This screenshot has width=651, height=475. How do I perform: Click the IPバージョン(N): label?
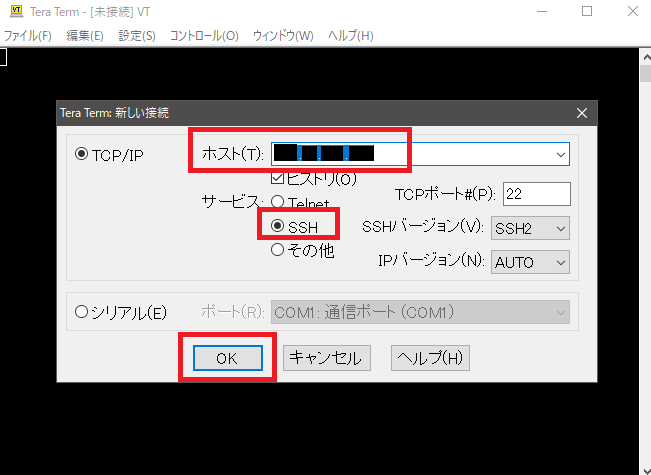pyautogui.click(x=431, y=261)
